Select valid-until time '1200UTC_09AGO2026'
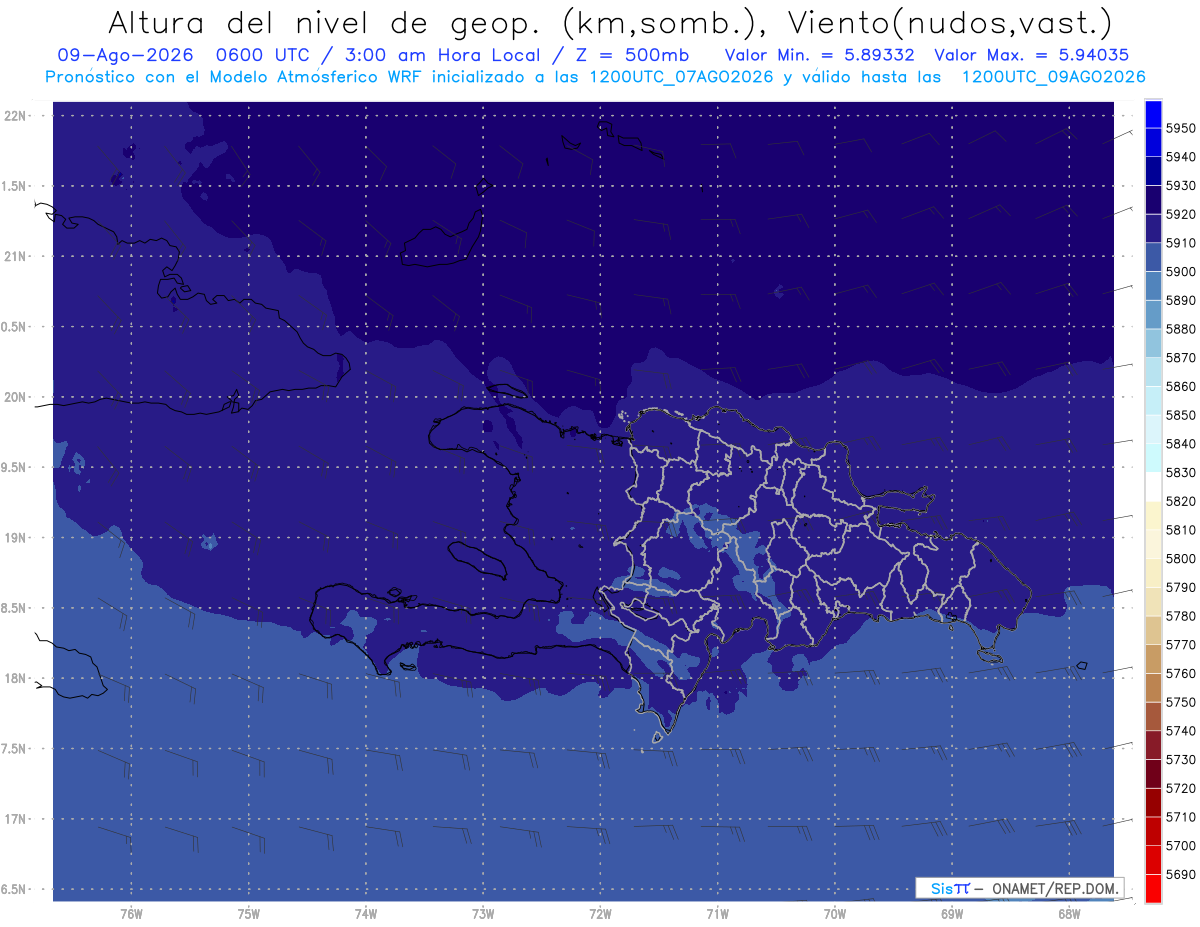Image resolution: width=1200 pixels, height=927 pixels. point(1053,77)
